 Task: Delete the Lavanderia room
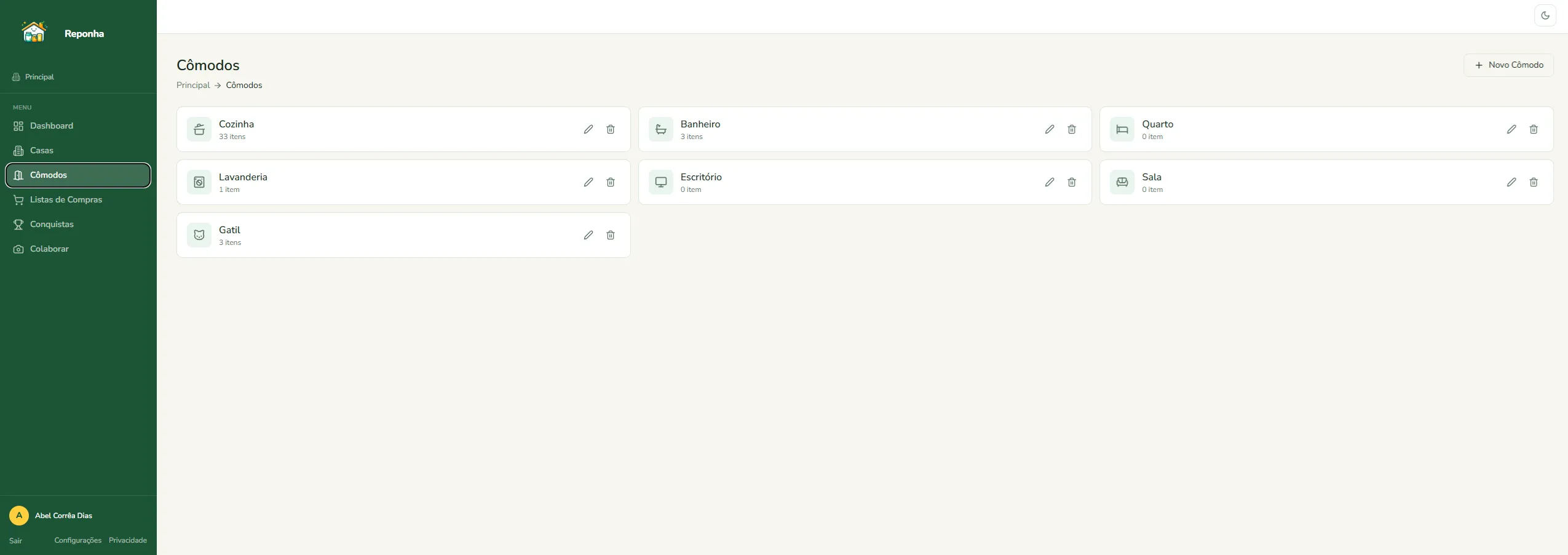(x=611, y=182)
